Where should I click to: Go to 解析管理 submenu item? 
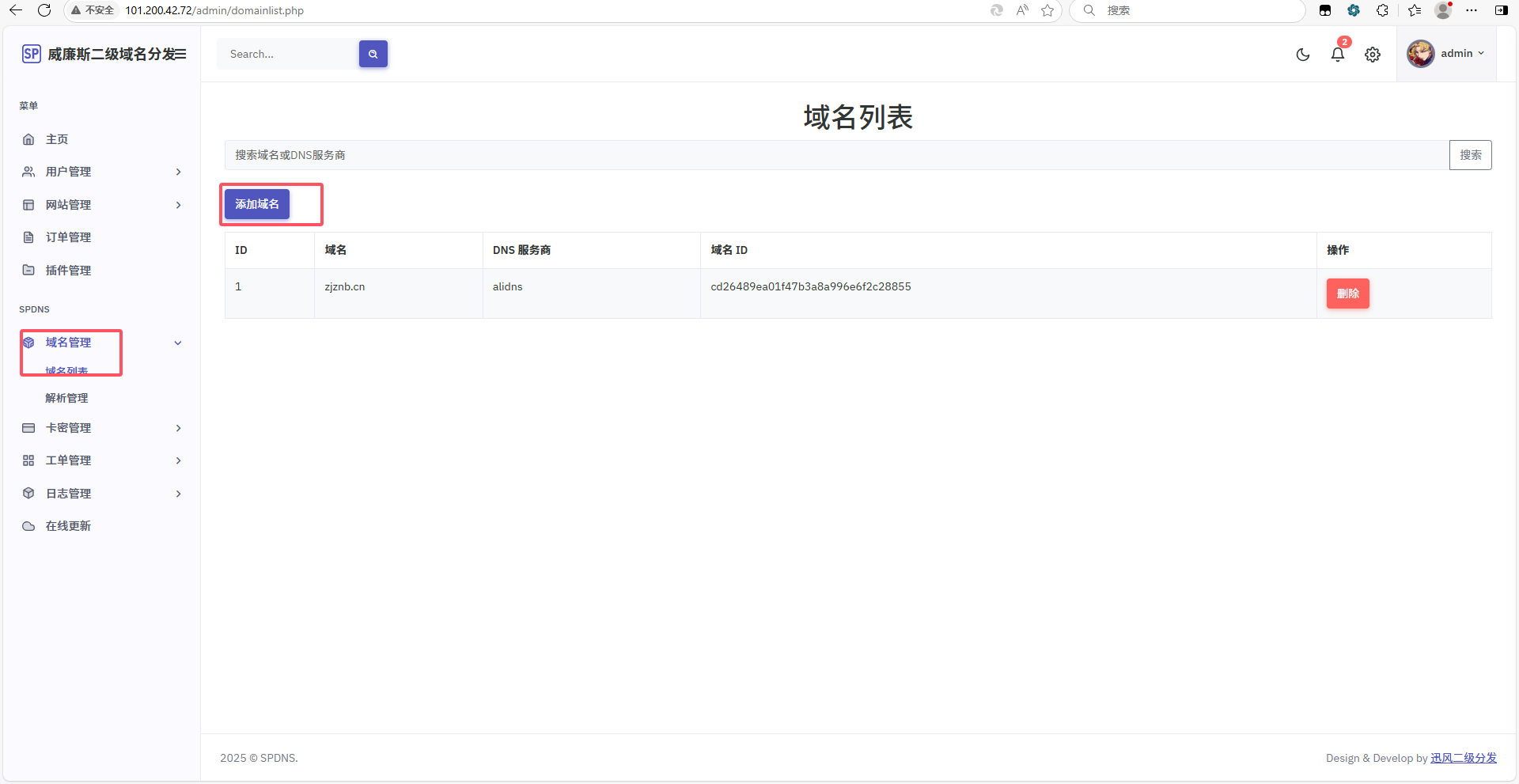point(66,398)
